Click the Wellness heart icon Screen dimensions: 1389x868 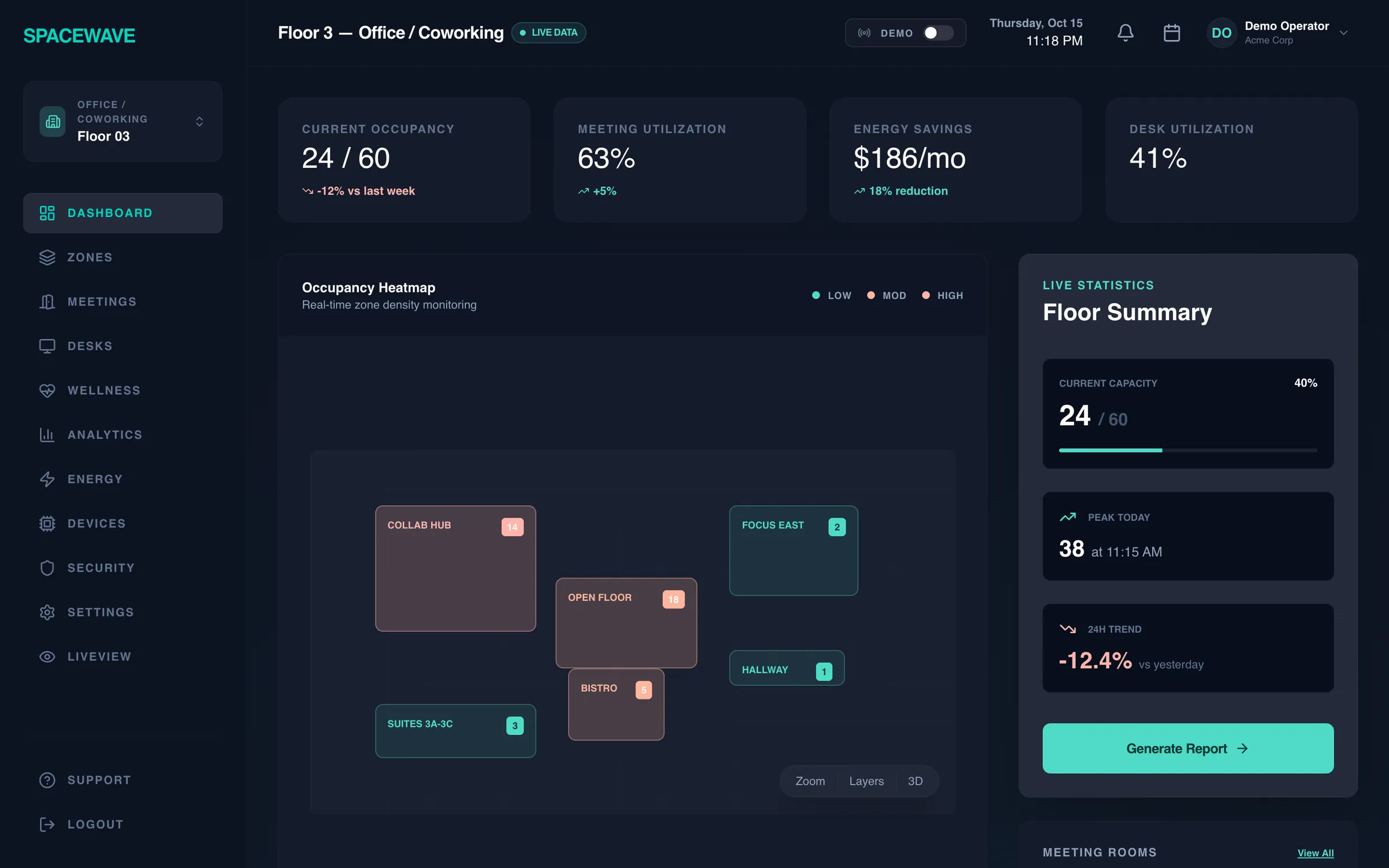pyautogui.click(x=47, y=391)
